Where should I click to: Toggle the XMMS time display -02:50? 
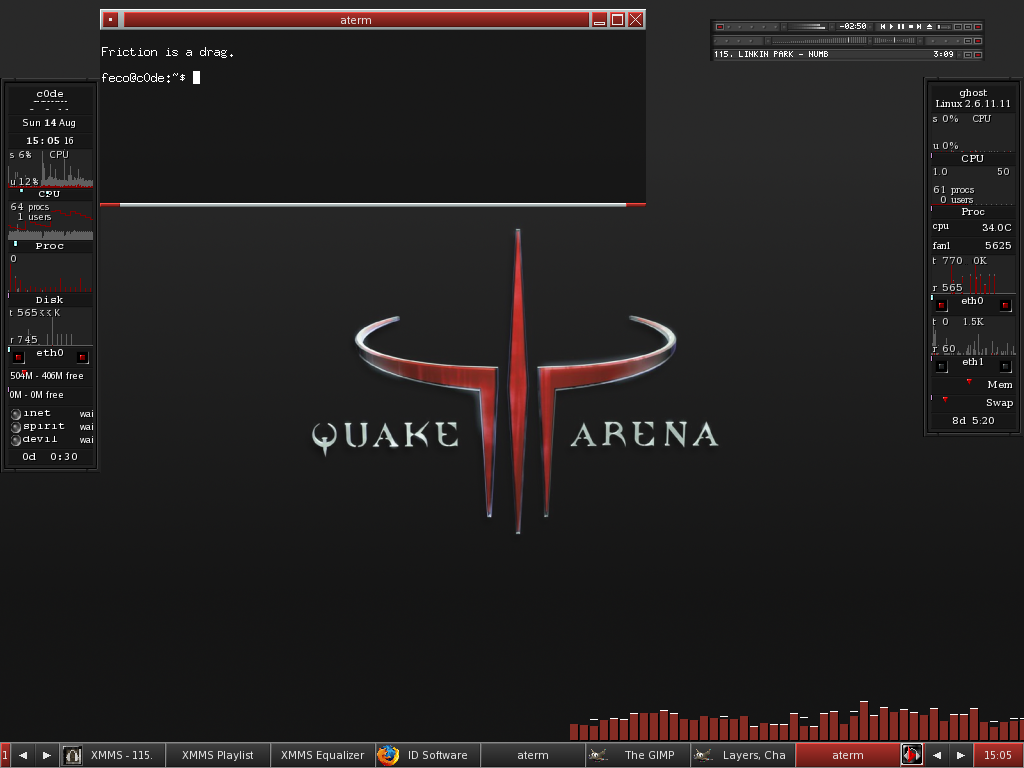coord(853,27)
